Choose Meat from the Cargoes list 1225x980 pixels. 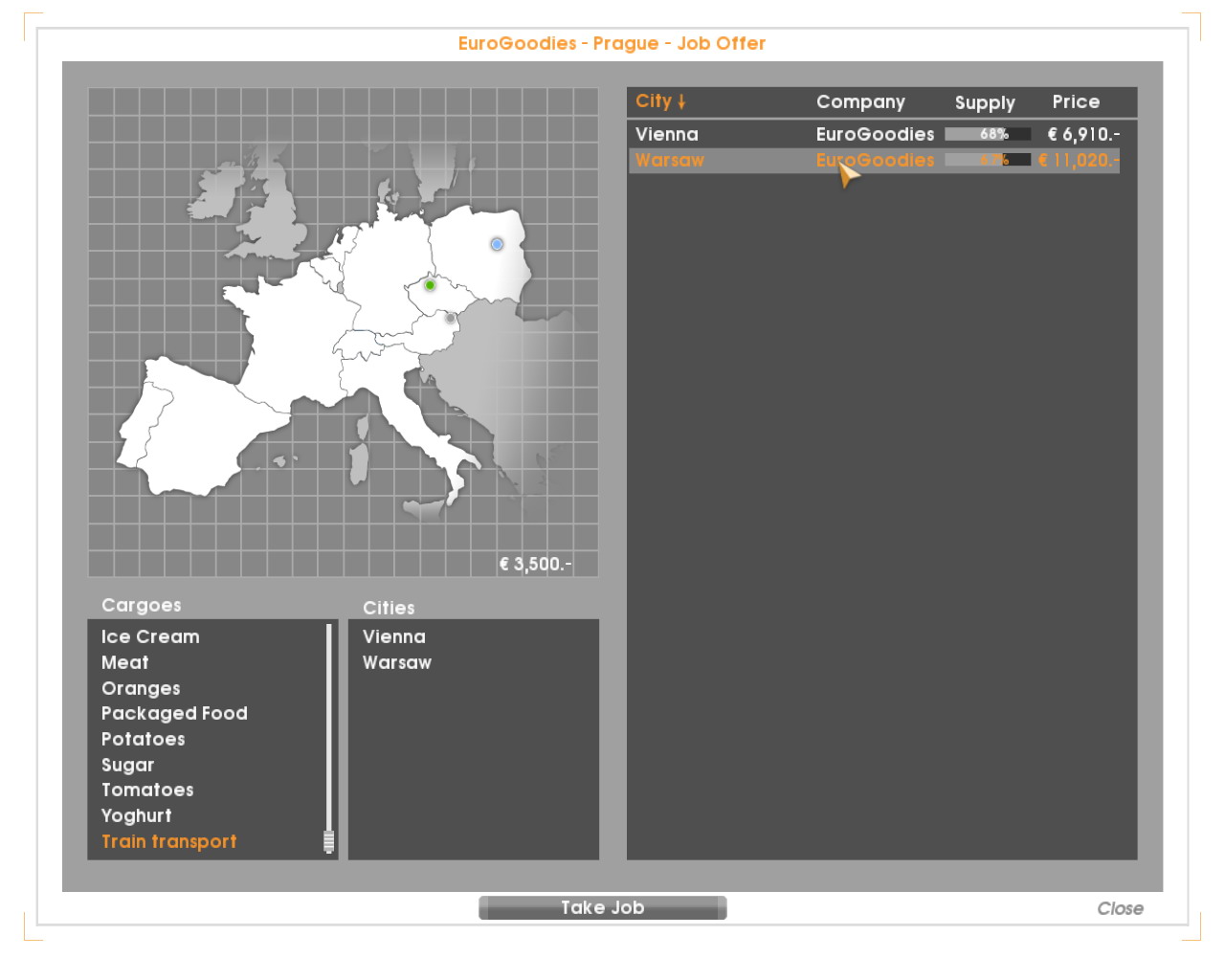(x=125, y=662)
